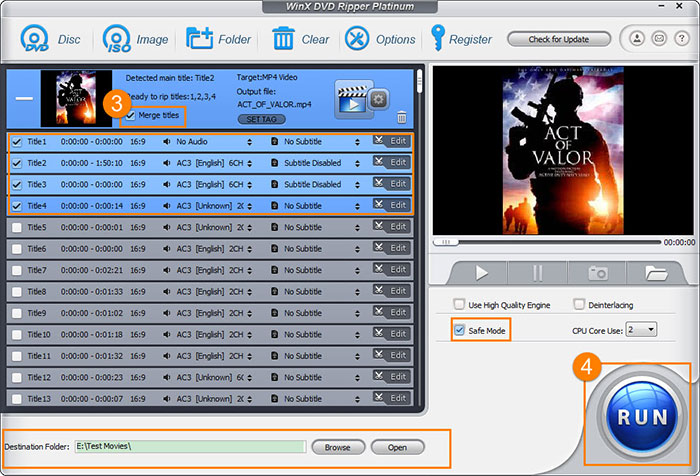This screenshot has width=700, height=476.
Task: Start ripping with the RUN button
Action: coord(642,417)
